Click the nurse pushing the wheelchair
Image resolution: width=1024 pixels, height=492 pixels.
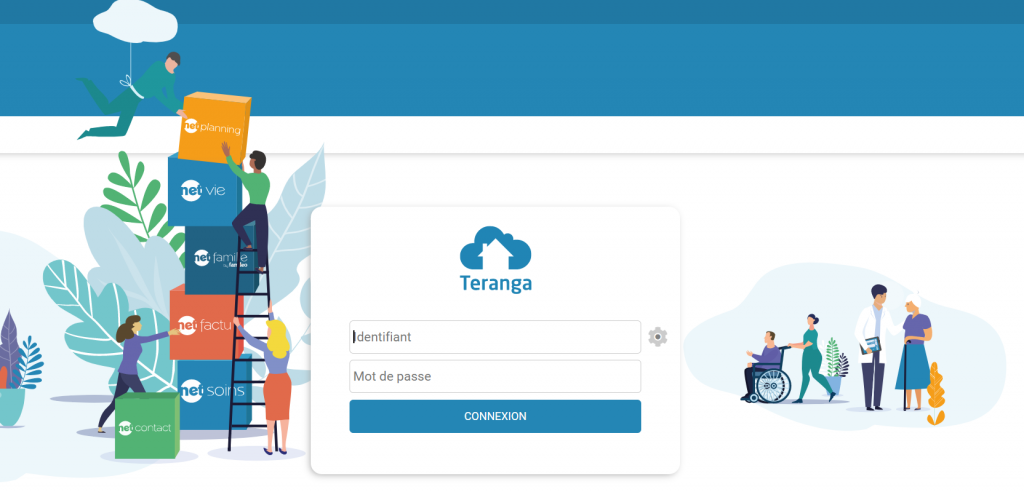(x=810, y=355)
